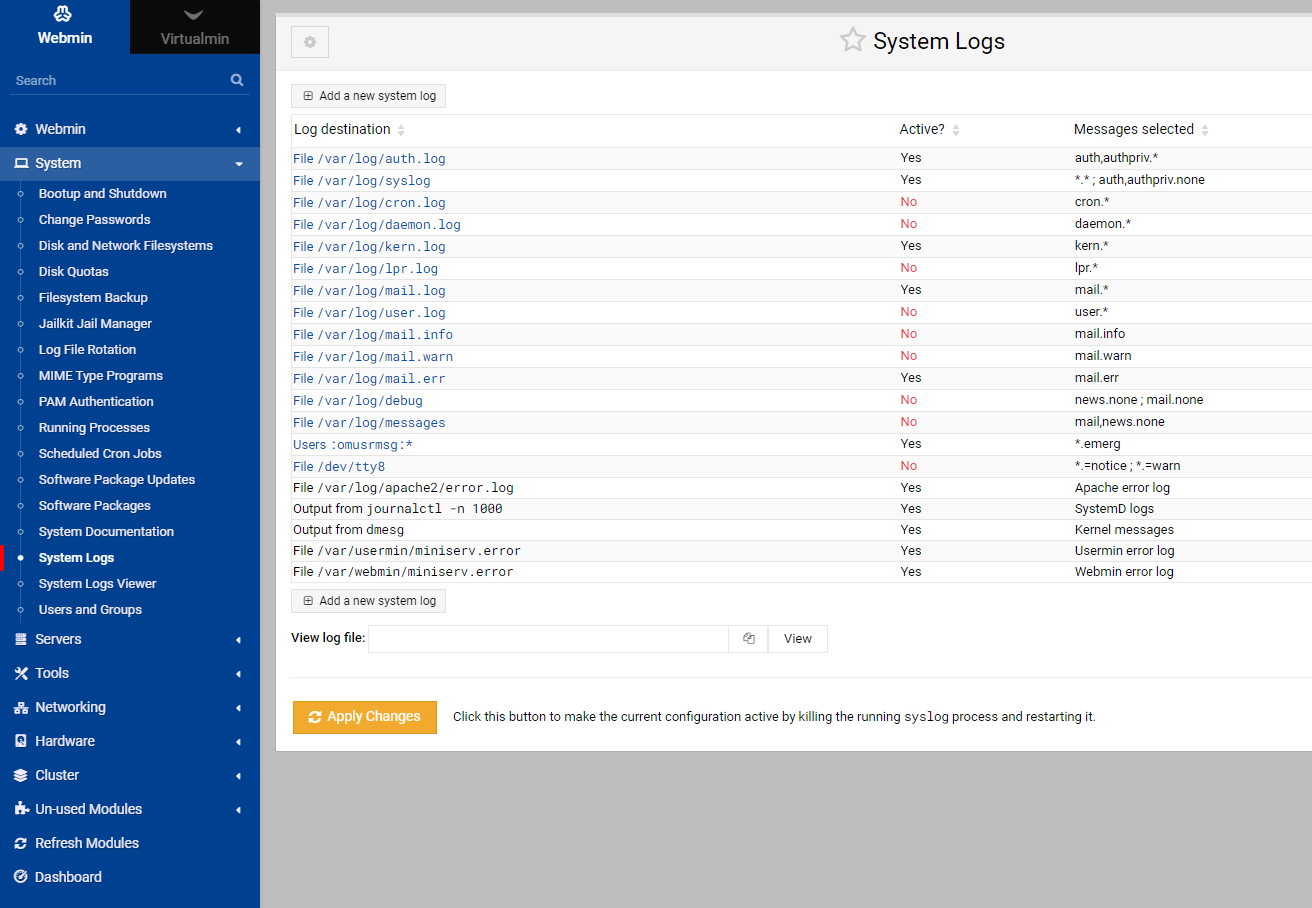Expand the Hardware menu arrow
Viewport: 1312px width, 908px height.
pyautogui.click(x=238, y=742)
